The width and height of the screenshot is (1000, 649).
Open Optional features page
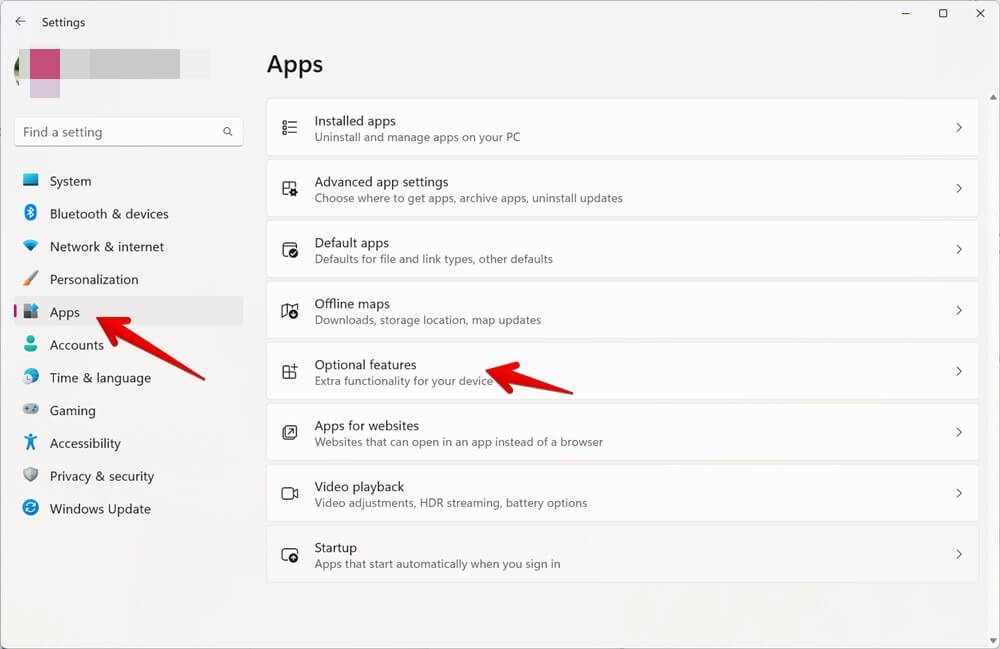pyautogui.click(x=622, y=372)
